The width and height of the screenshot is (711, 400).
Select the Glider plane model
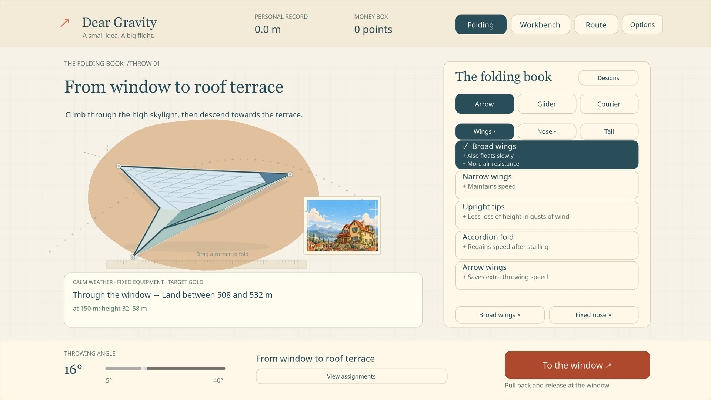(x=546, y=104)
